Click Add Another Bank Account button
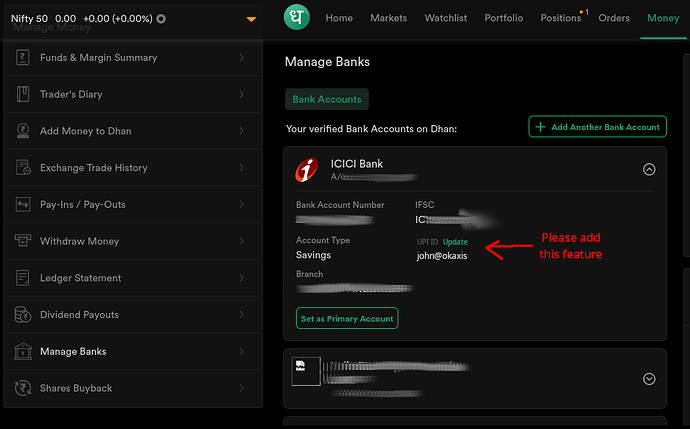690x429 pixels. pyautogui.click(x=598, y=127)
